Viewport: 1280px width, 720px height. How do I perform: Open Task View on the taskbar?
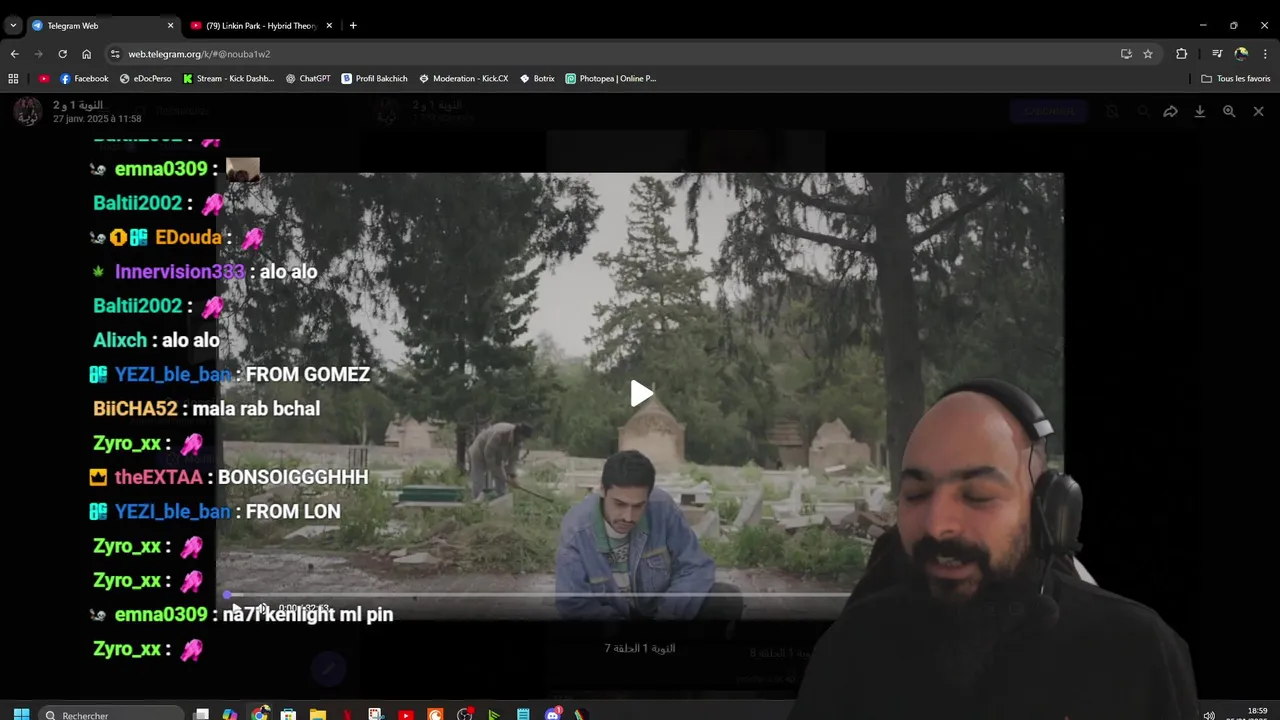201,714
